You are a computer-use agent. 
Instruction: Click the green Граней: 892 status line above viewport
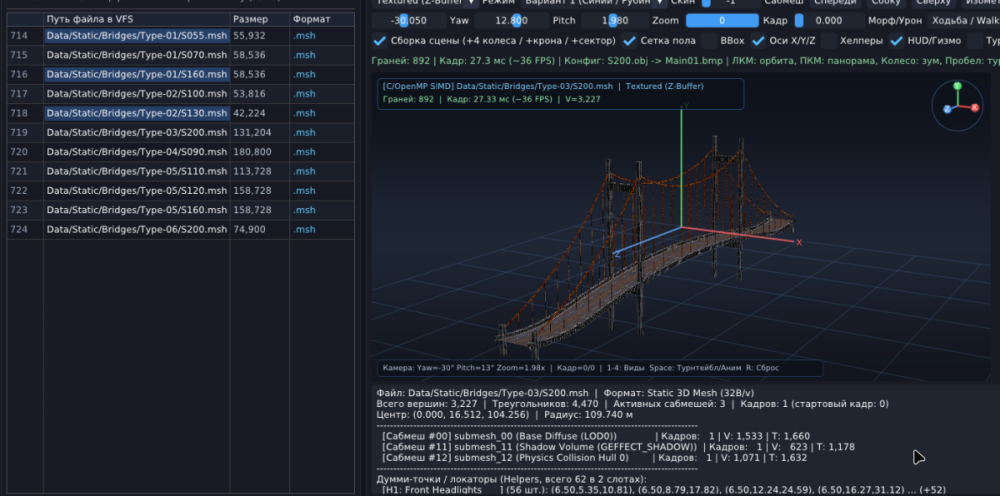[x=686, y=62]
